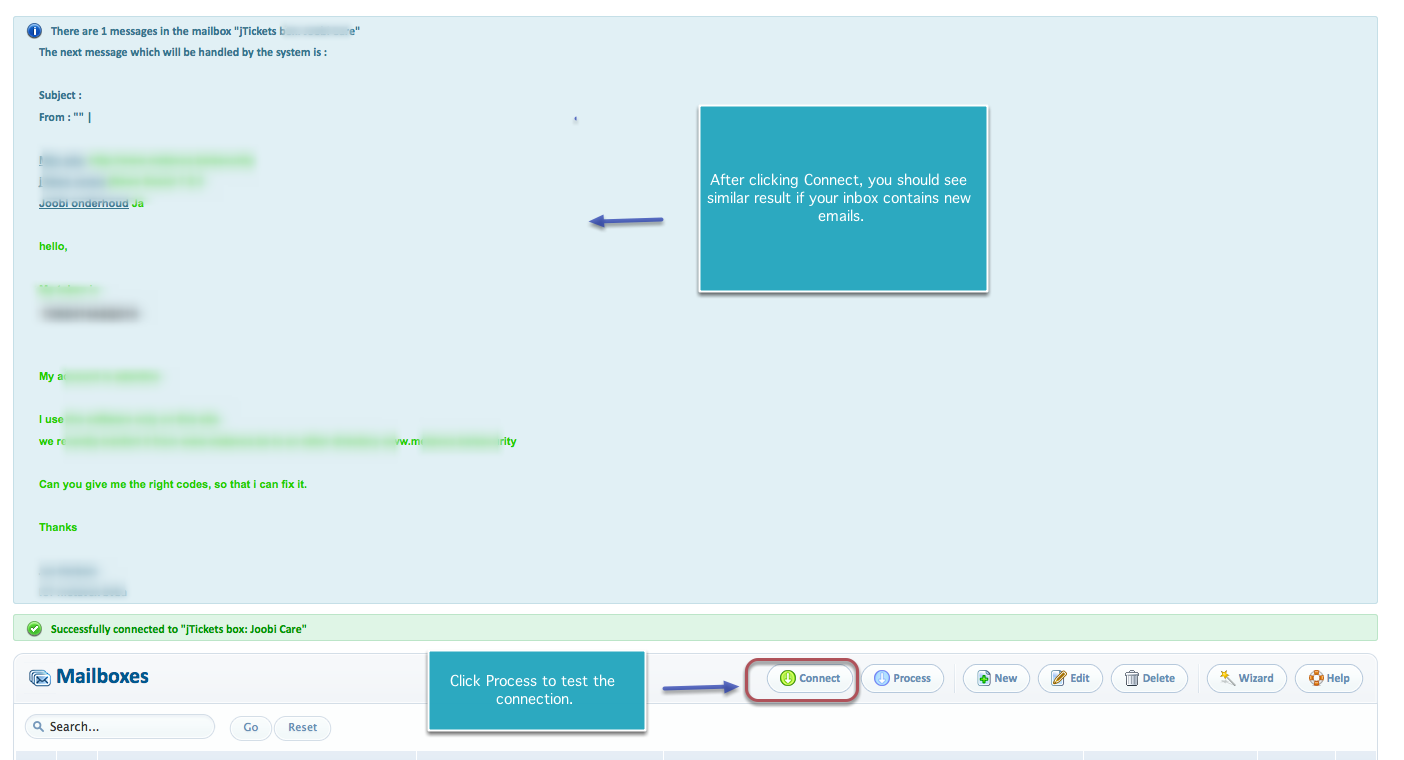Launch the Wizard with wand icon

coord(1246,678)
